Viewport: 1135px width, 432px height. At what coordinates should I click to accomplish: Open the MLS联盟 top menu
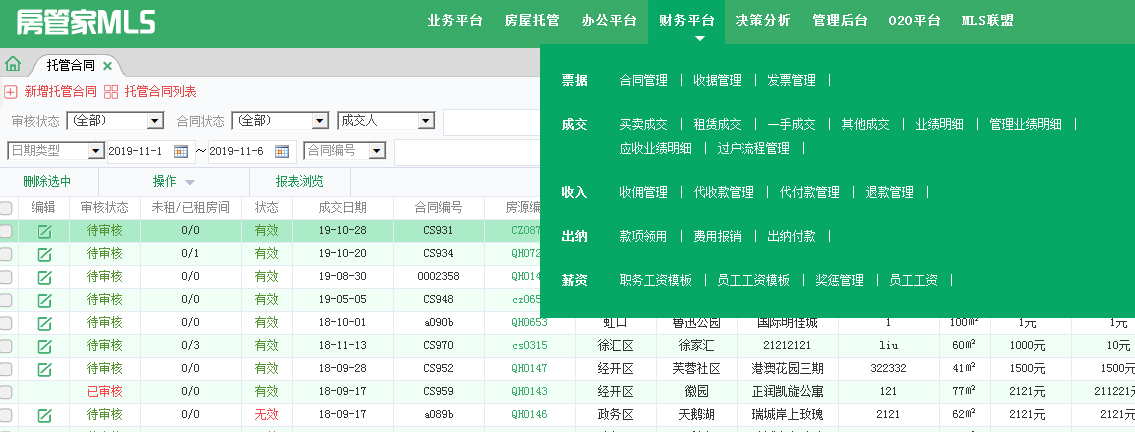point(987,21)
